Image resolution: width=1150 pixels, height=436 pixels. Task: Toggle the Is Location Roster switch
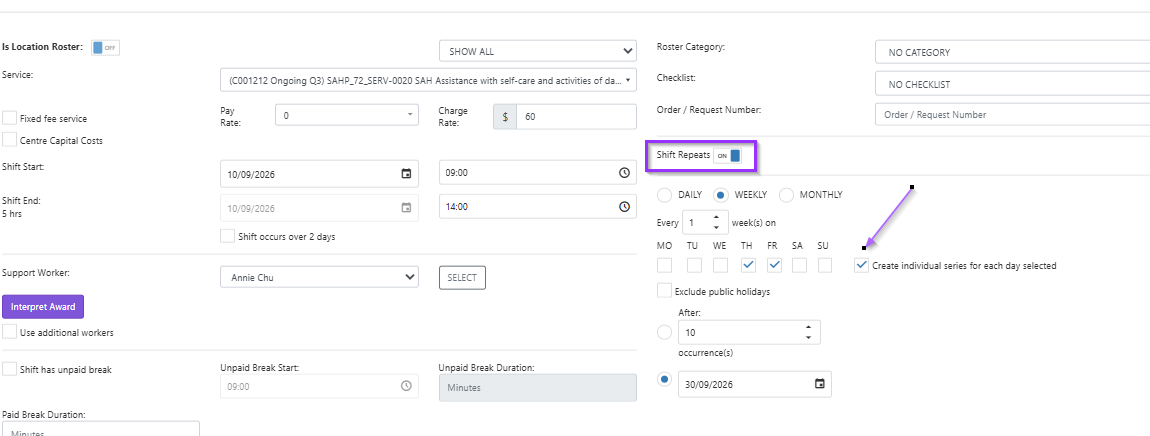click(x=106, y=48)
